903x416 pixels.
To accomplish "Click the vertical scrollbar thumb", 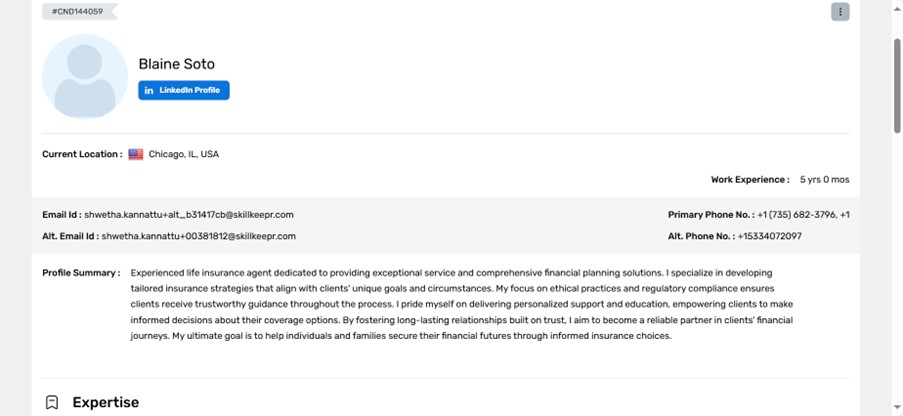I will pos(896,85).
